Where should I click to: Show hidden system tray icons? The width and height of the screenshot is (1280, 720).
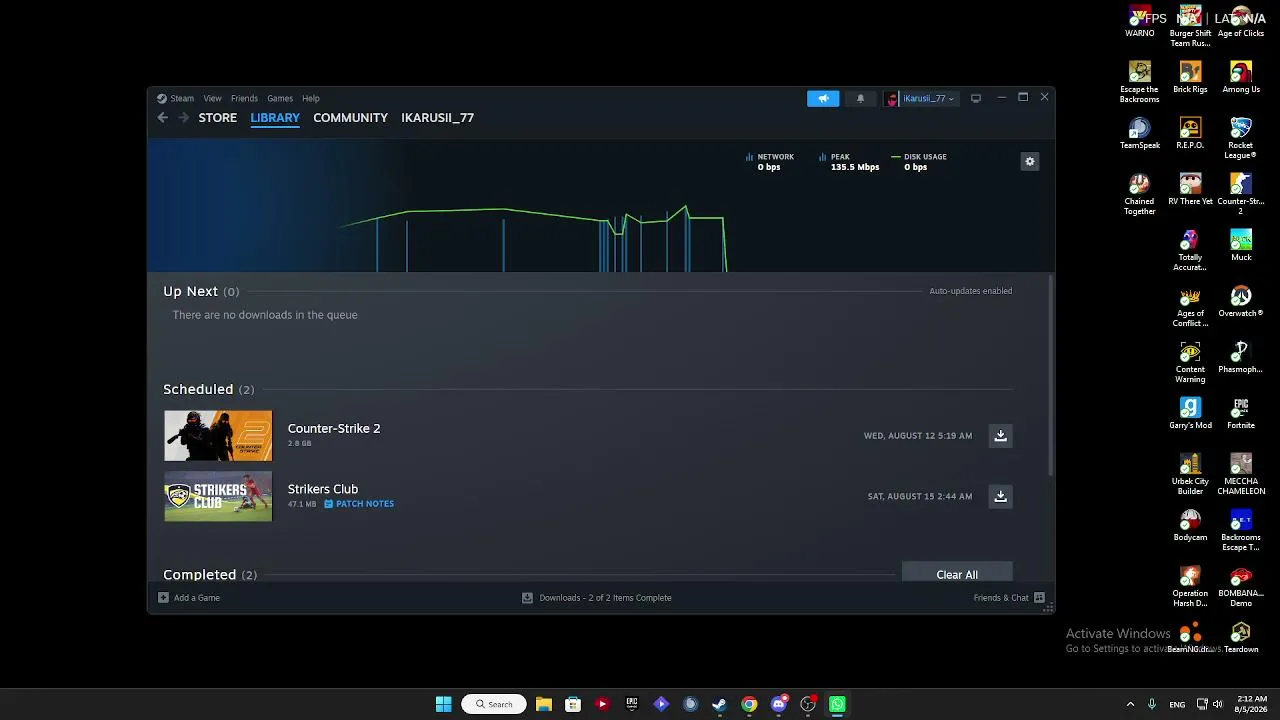(x=1130, y=704)
